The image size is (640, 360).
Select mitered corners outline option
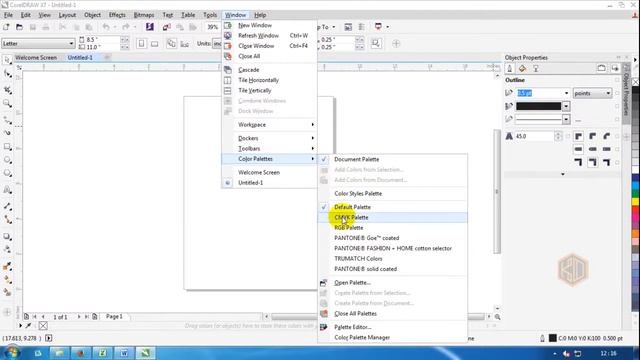578,136
